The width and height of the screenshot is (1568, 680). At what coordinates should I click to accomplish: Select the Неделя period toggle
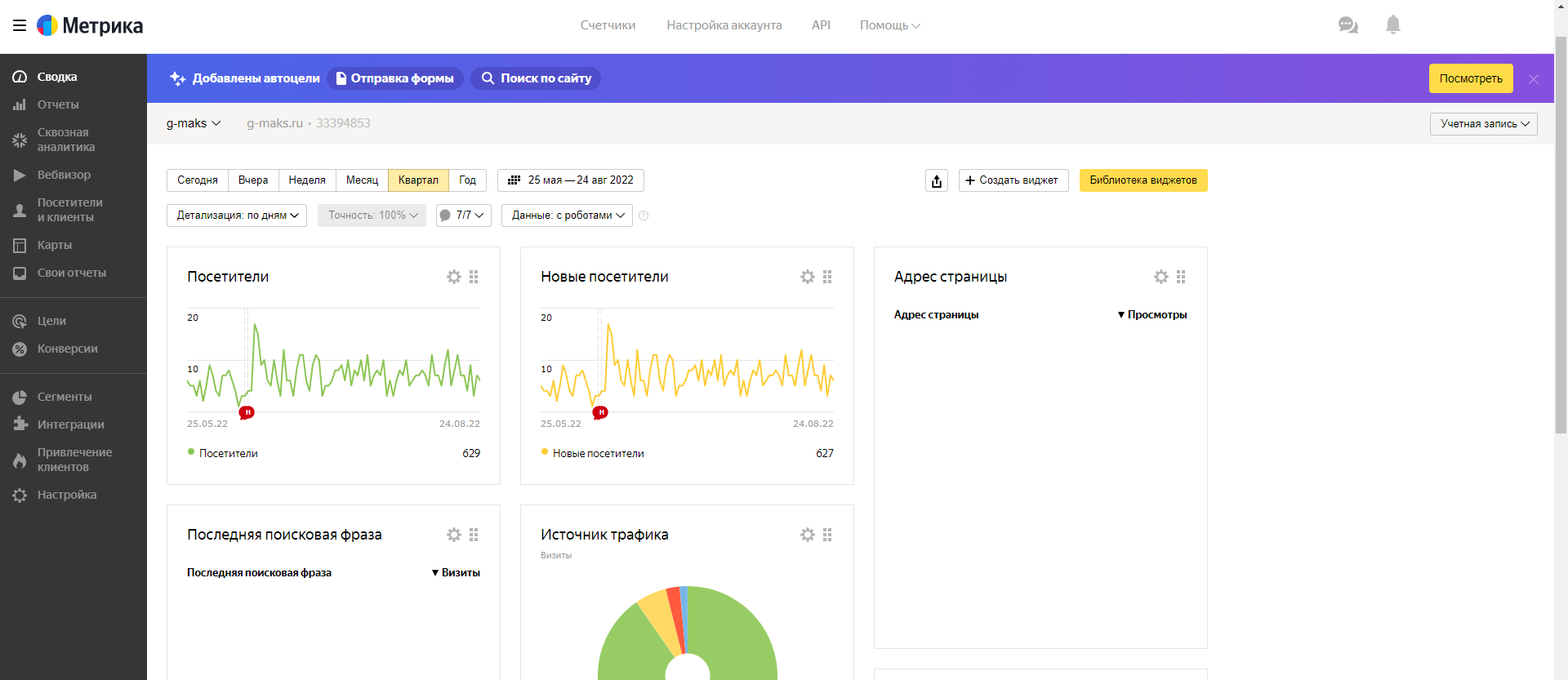coord(307,180)
